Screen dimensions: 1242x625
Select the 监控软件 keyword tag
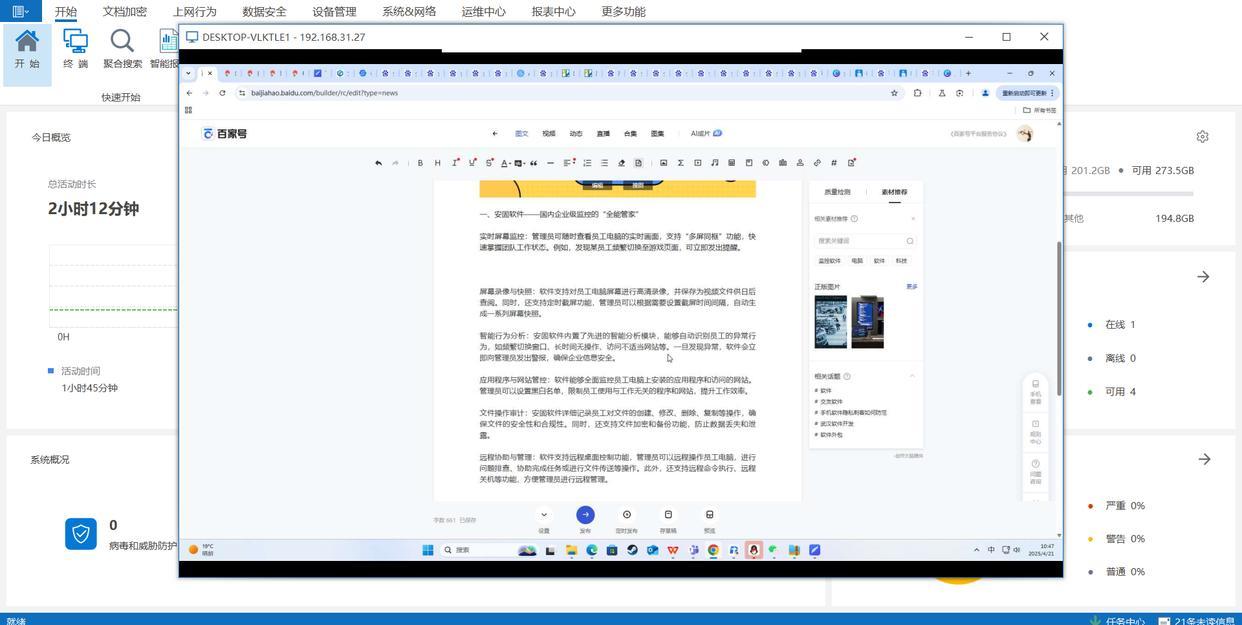tap(829, 261)
